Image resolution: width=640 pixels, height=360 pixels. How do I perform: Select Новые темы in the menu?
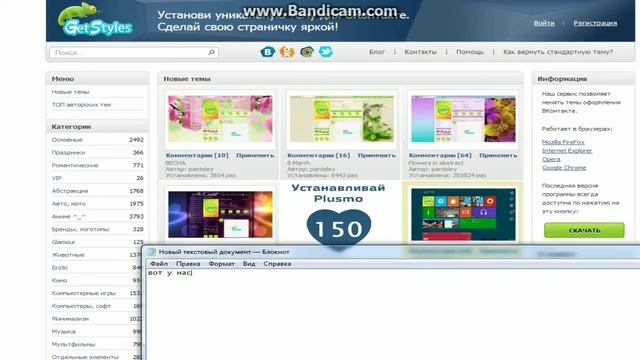(71, 92)
